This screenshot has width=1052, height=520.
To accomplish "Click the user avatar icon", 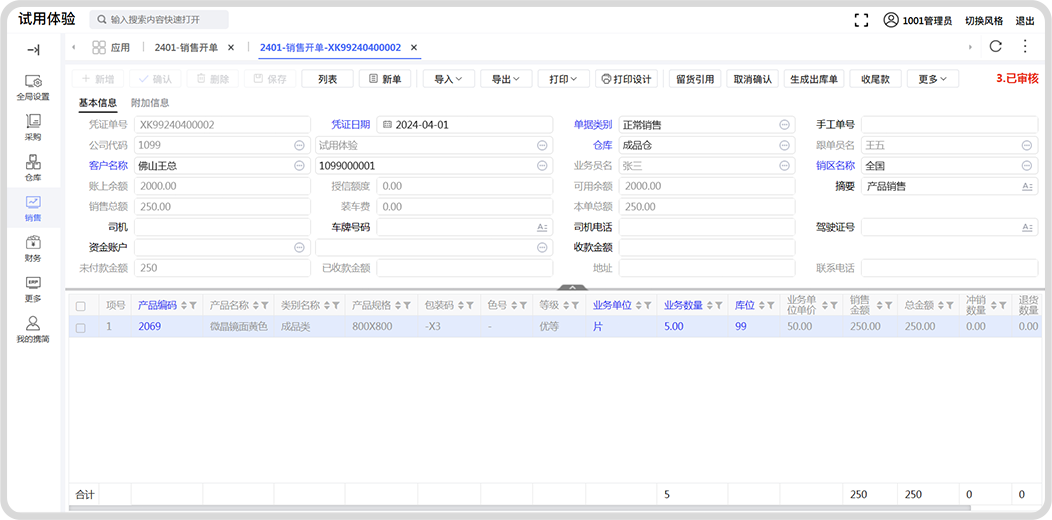I will pos(890,20).
